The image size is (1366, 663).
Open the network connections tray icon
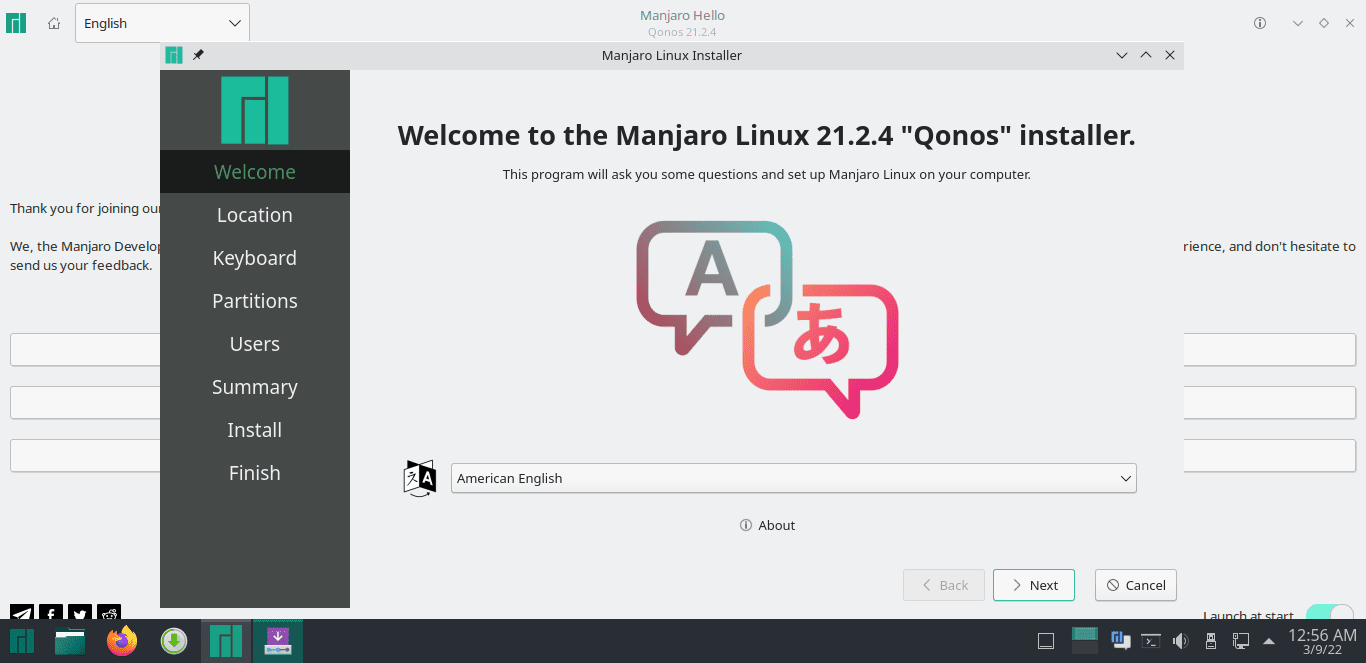click(x=1240, y=641)
